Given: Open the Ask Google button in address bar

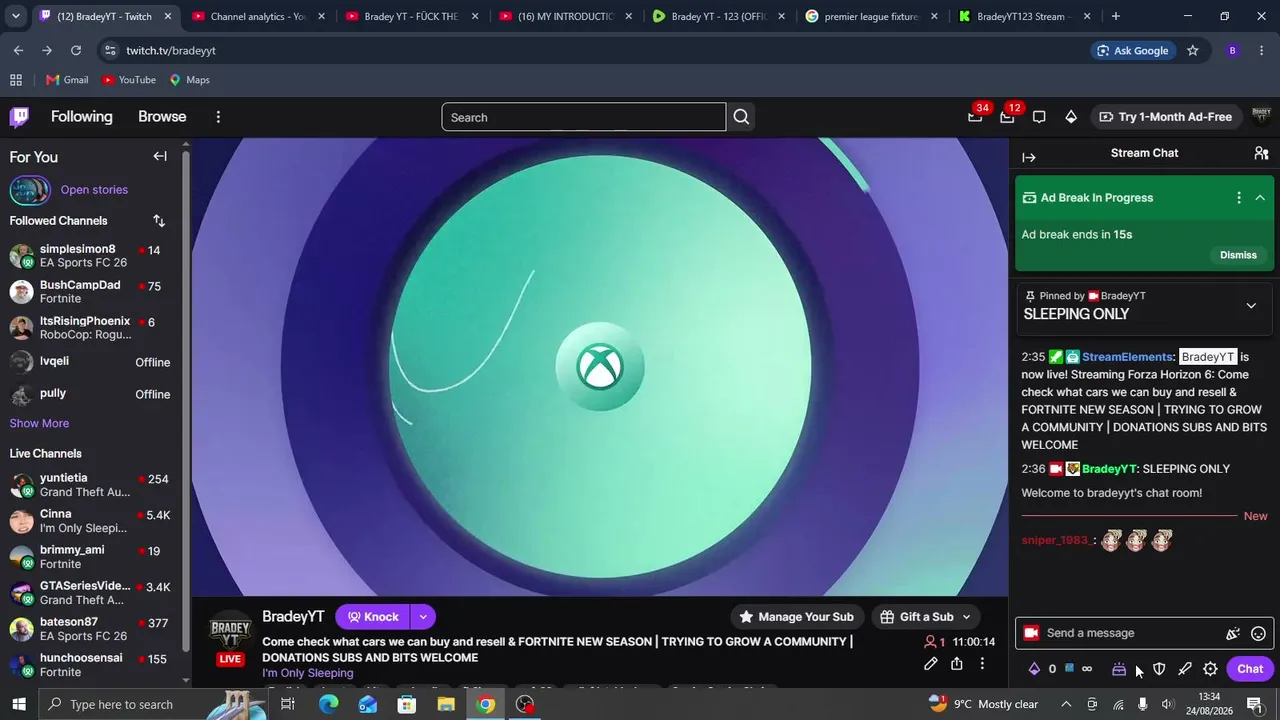Looking at the screenshot, I should tap(1132, 51).
